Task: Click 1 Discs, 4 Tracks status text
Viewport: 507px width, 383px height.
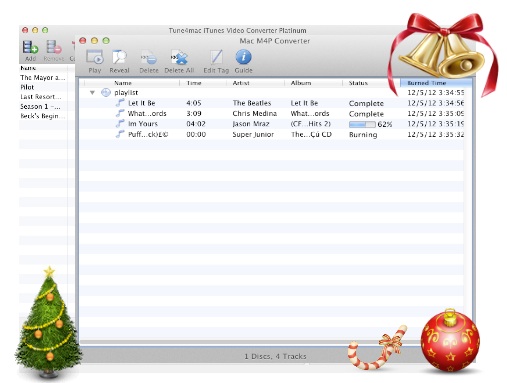Action: tap(275, 356)
